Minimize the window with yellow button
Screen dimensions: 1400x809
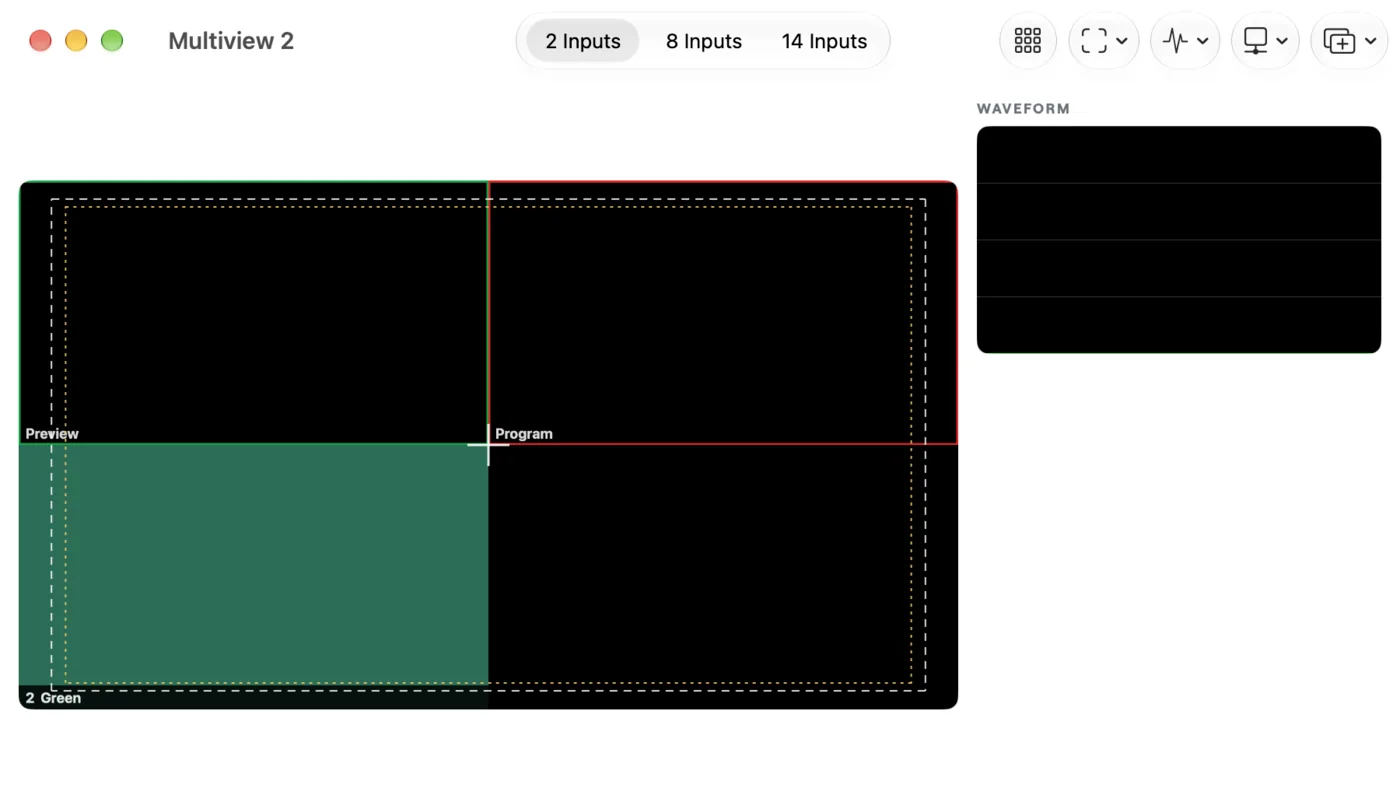[76, 41]
